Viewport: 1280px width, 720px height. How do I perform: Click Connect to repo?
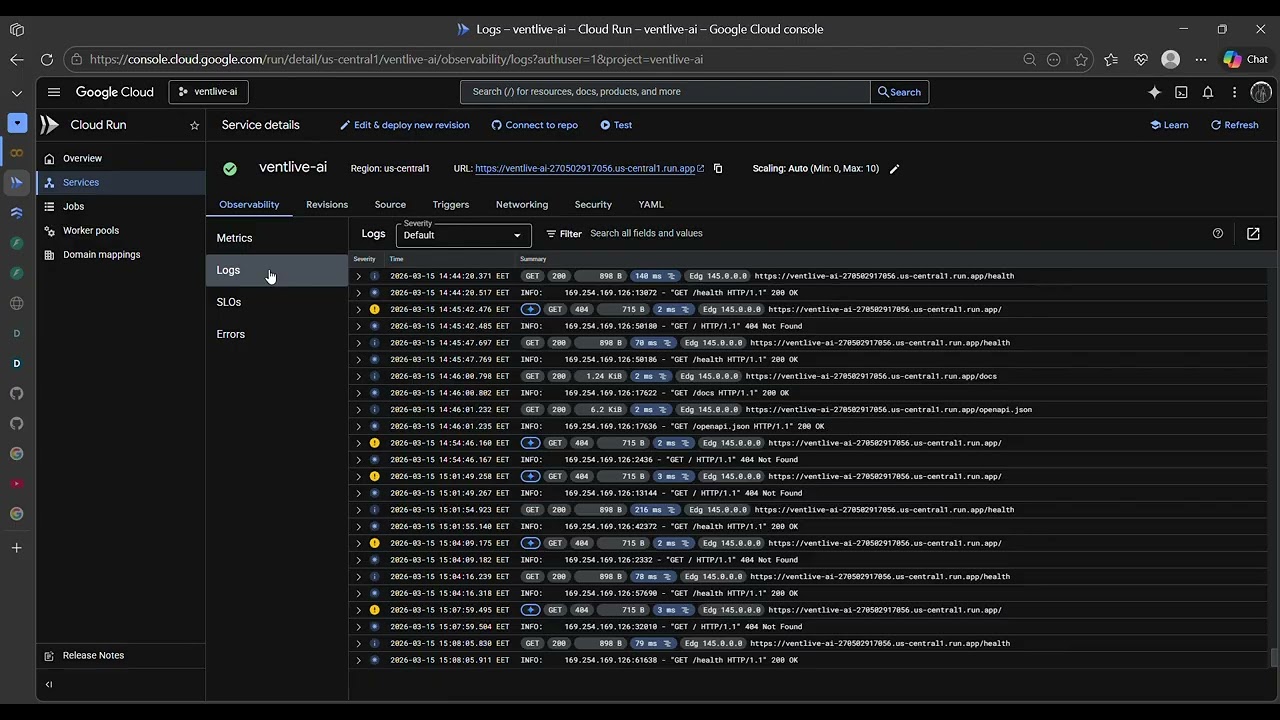click(534, 125)
